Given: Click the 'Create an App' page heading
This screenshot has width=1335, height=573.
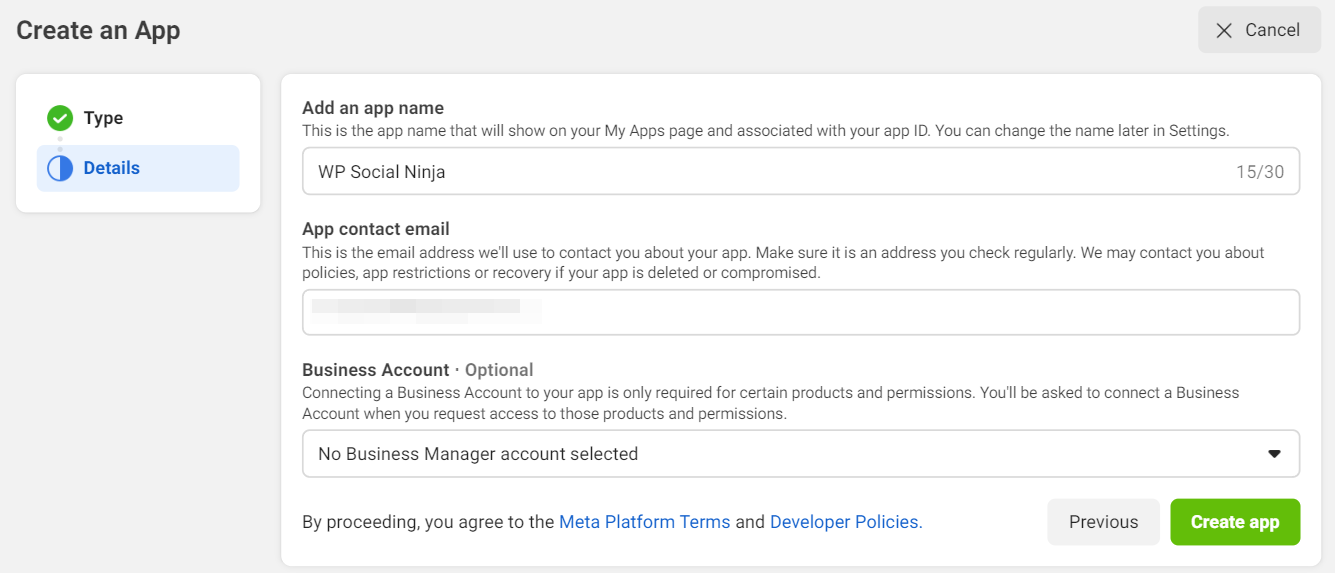Looking at the screenshot, I should (x=98, y=30).
